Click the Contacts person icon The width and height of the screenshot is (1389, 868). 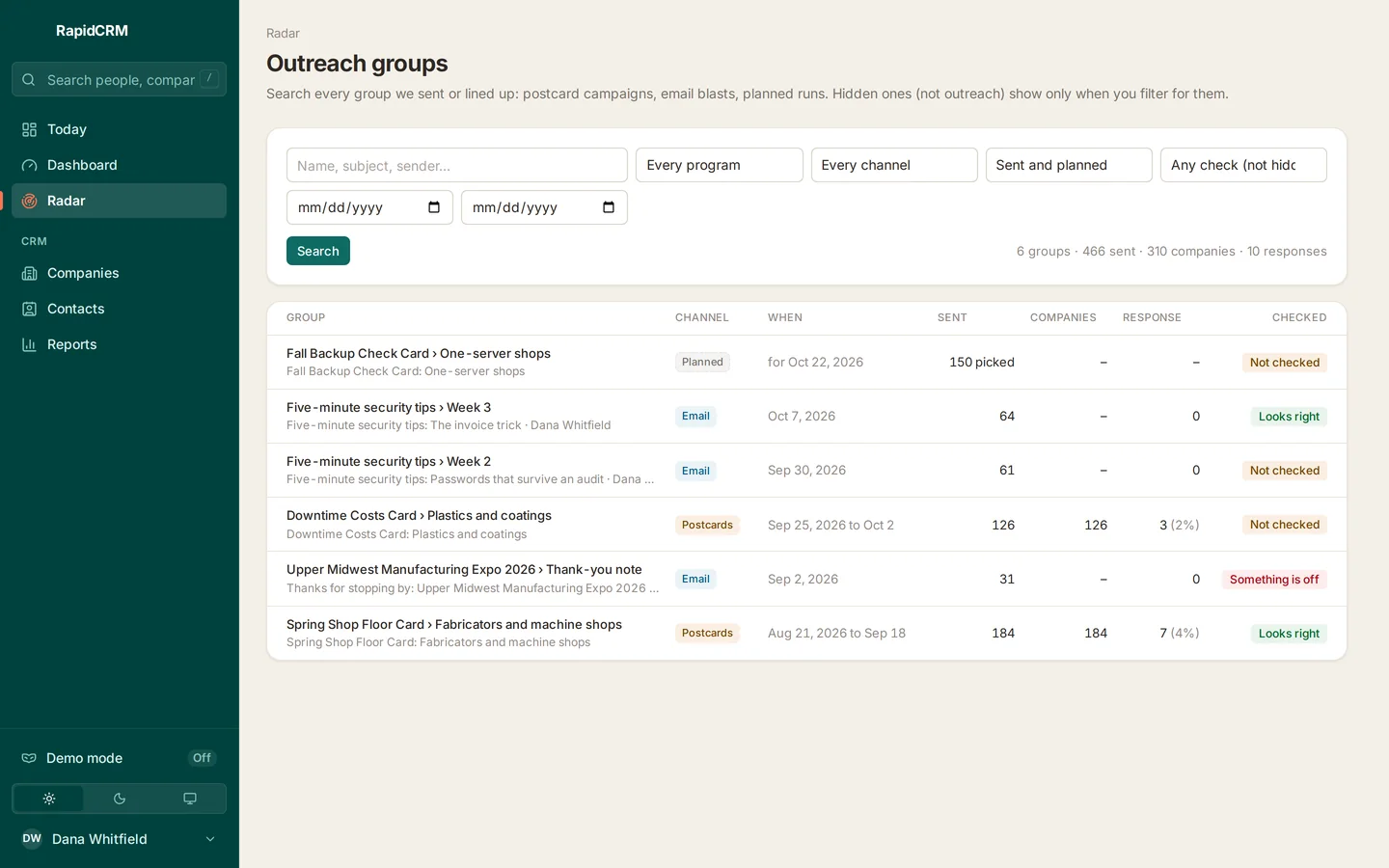(30, 309)
